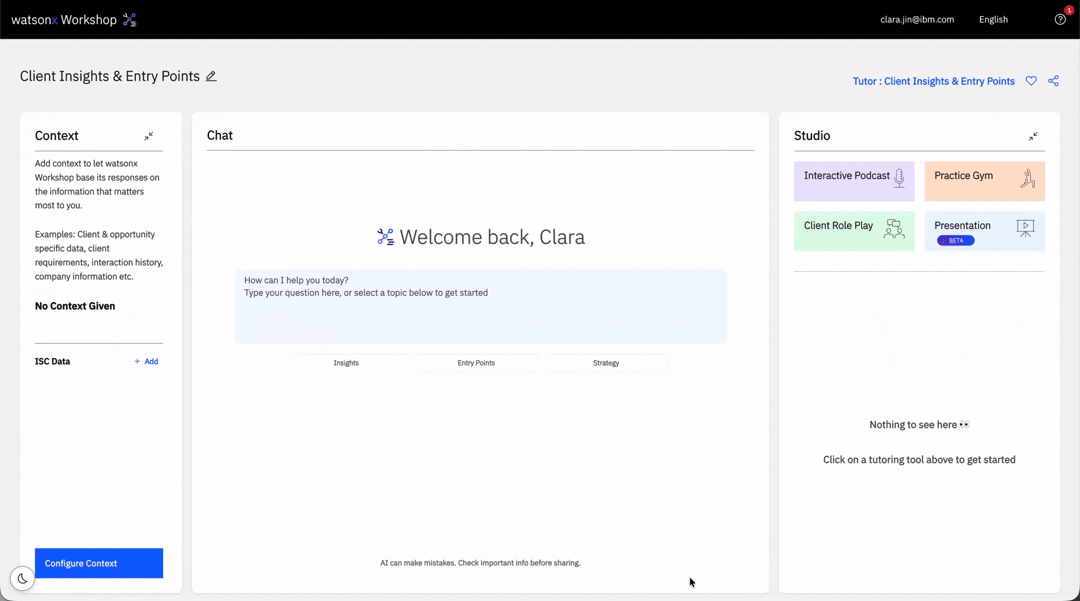
Task: Select the Strategy topic chip
Action: pyautogui.click(x=606, y=363)
